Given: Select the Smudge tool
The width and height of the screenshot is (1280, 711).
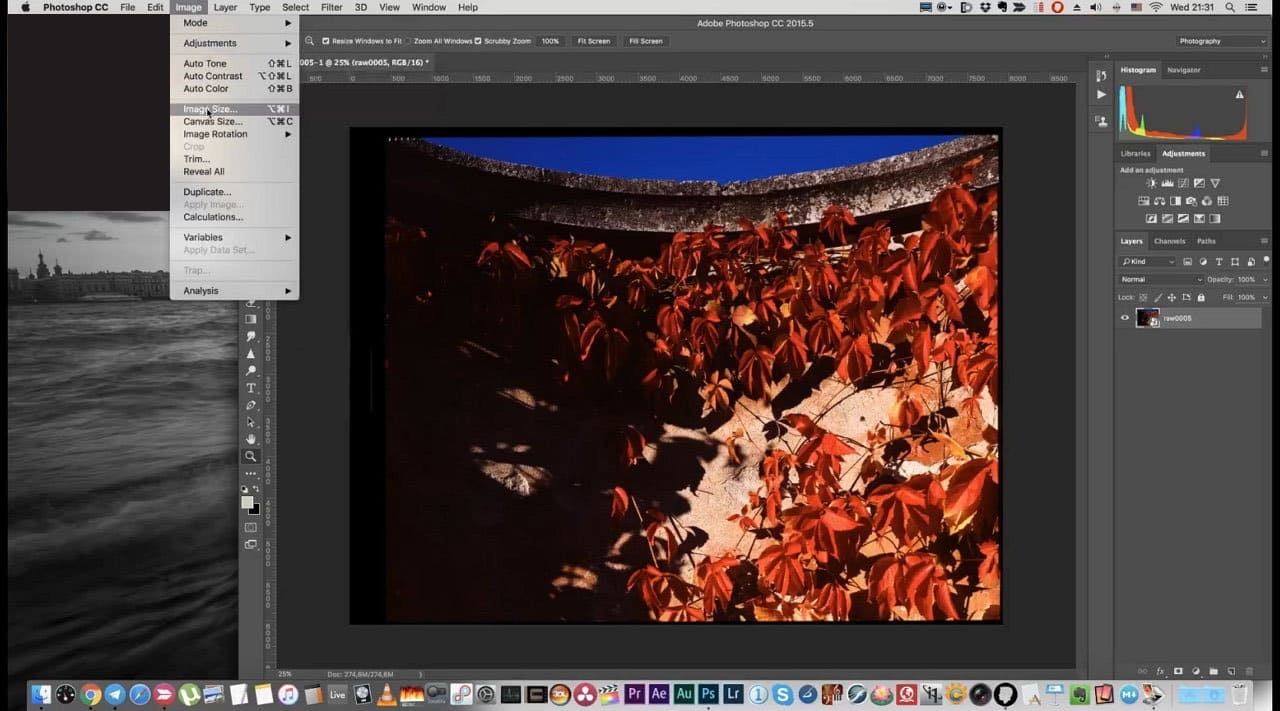Looking at the screenshot, I should pyautogui.click(x=250, y=336).
